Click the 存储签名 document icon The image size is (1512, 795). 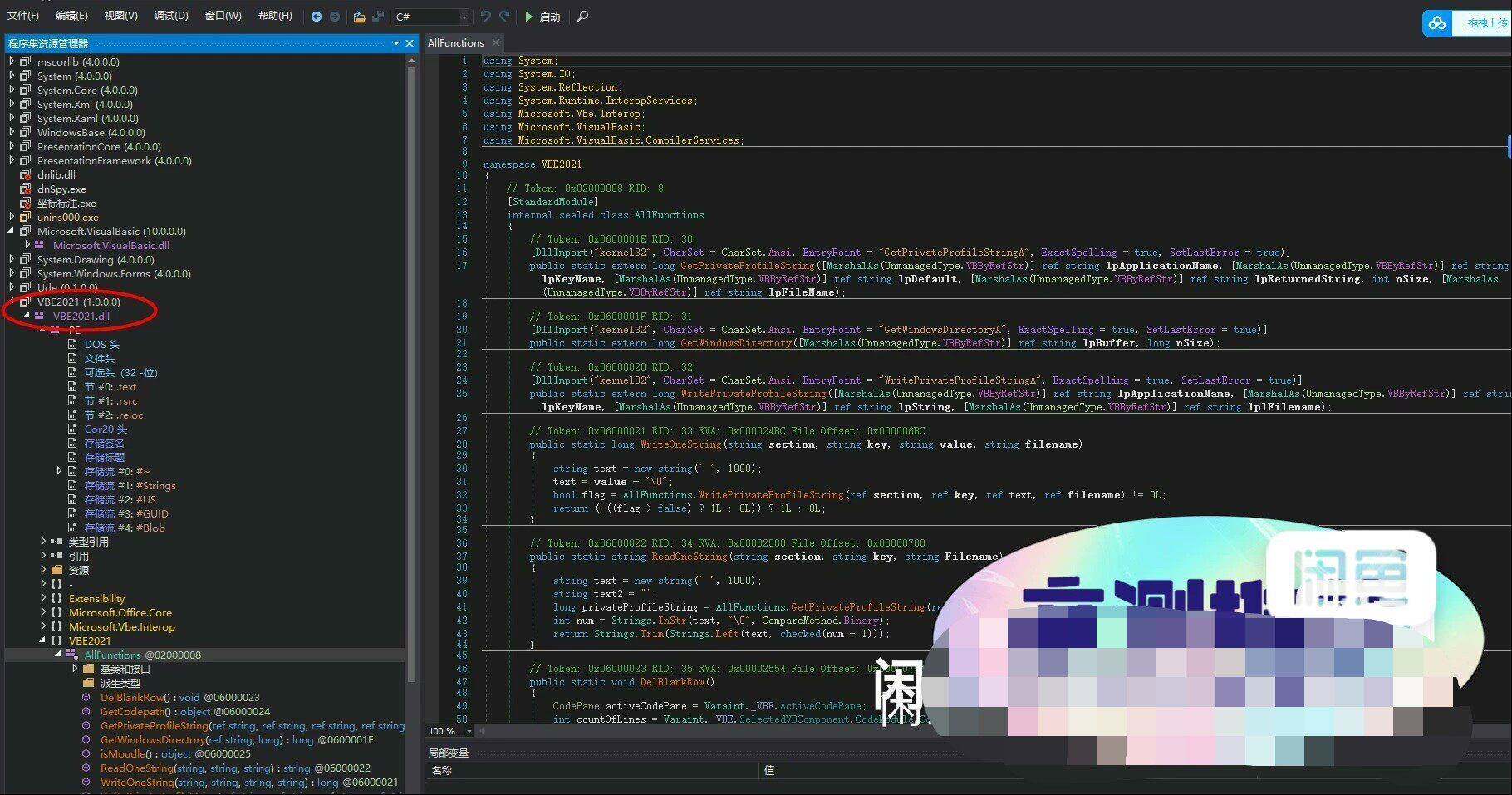tap(73, 443)
